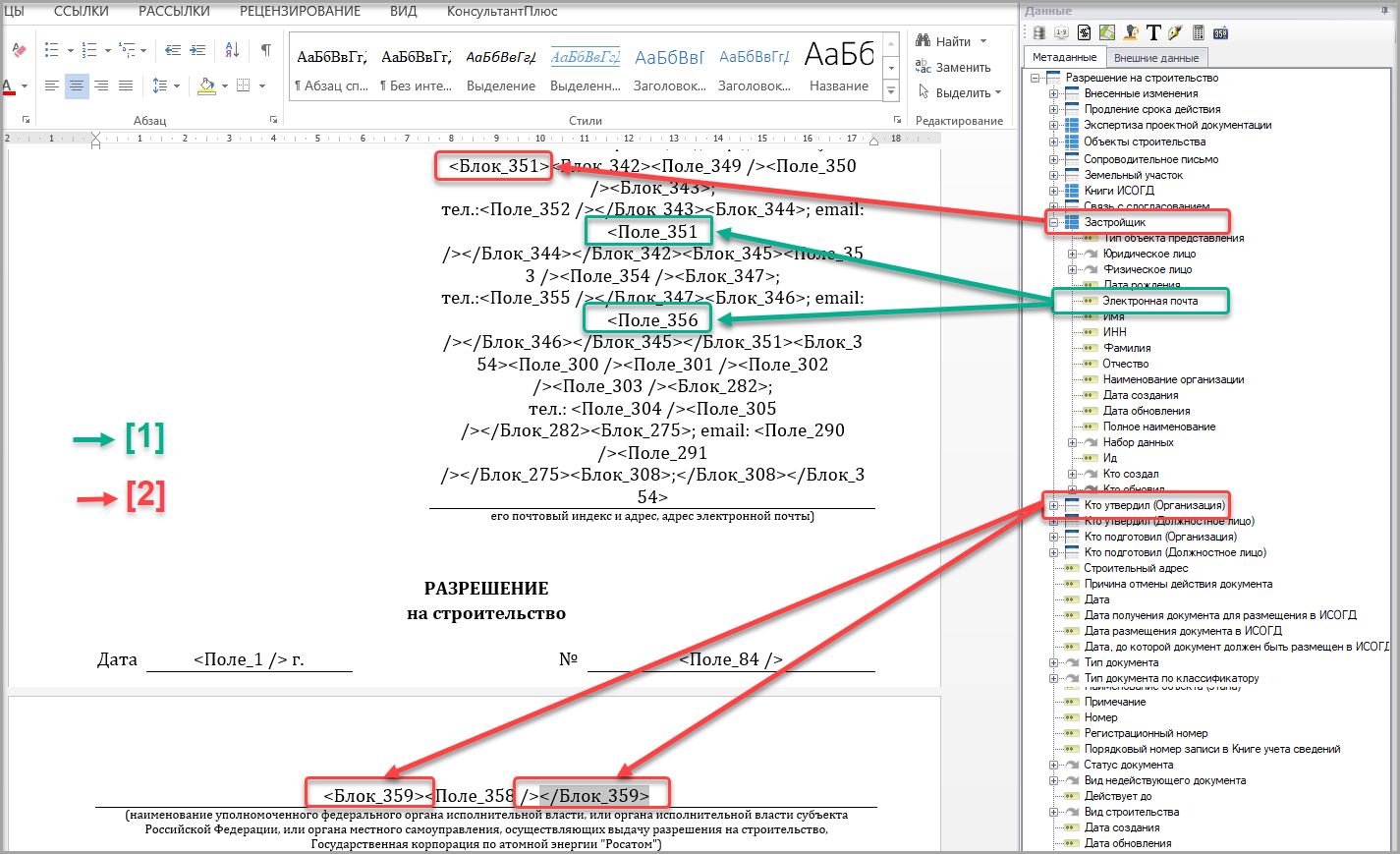
Task: Select 'Книги ИСОГД' tree item
Action: tap(1119, 191)
